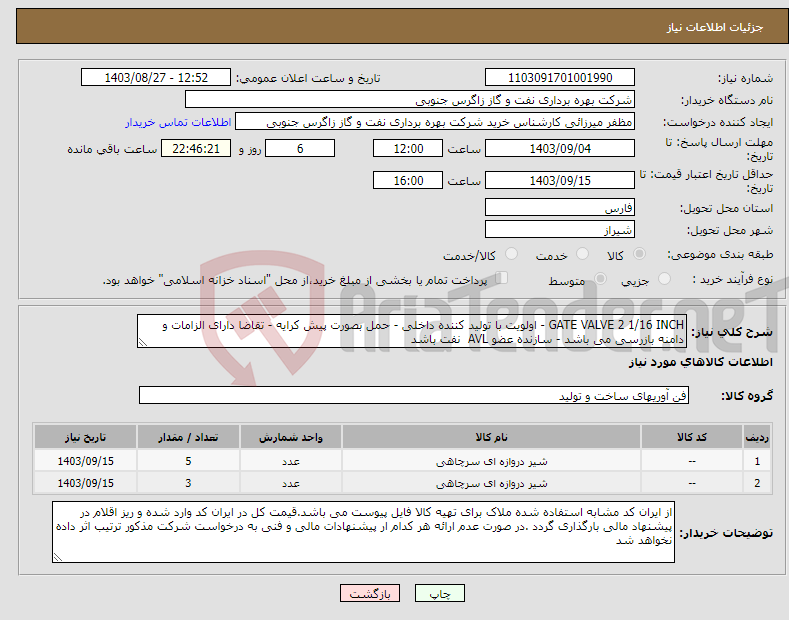
Task: Click the deadline time field 12:00
Action: tap(408, 148)
